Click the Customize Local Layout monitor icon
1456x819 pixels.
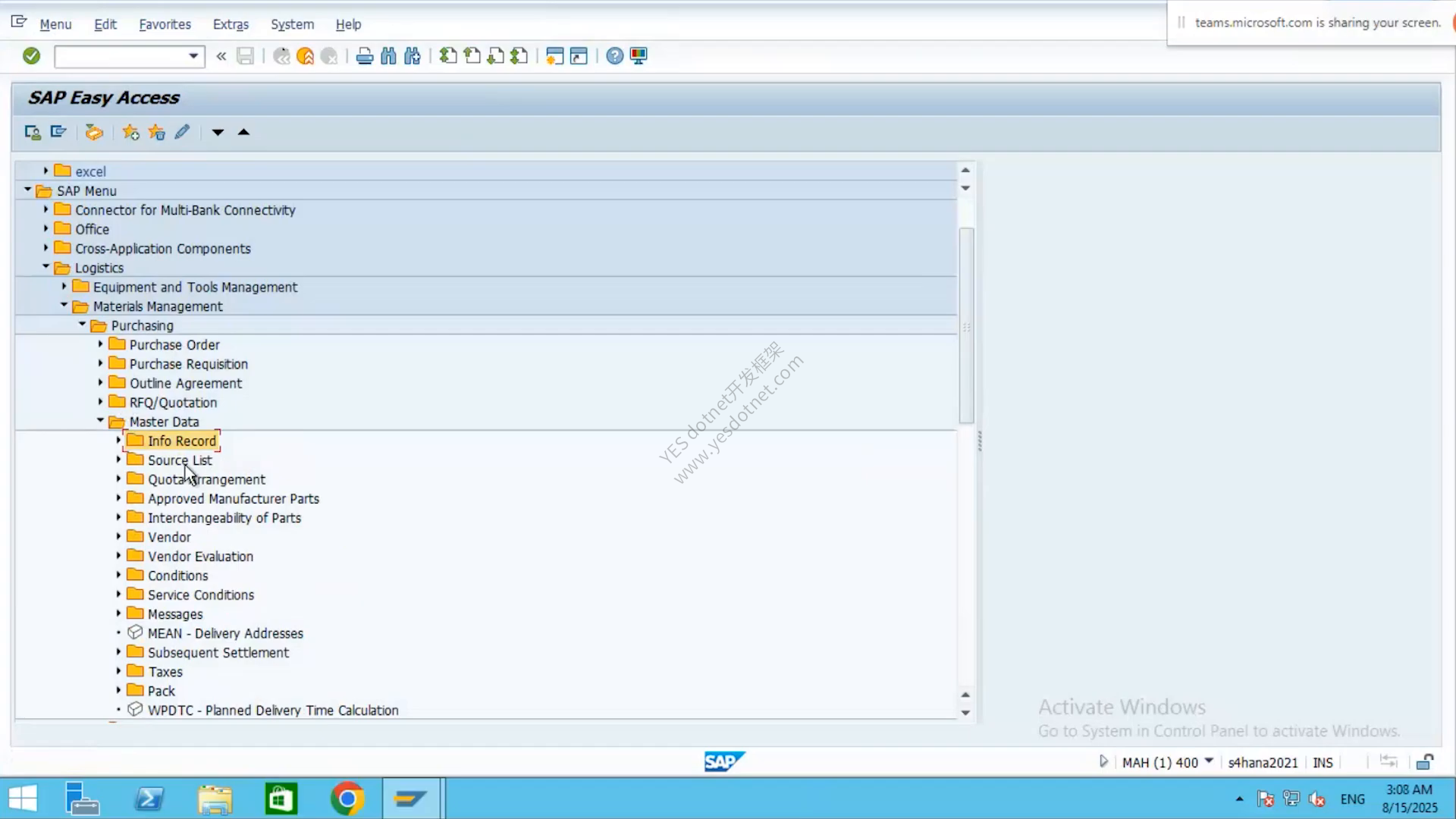[x=639, y=56]
